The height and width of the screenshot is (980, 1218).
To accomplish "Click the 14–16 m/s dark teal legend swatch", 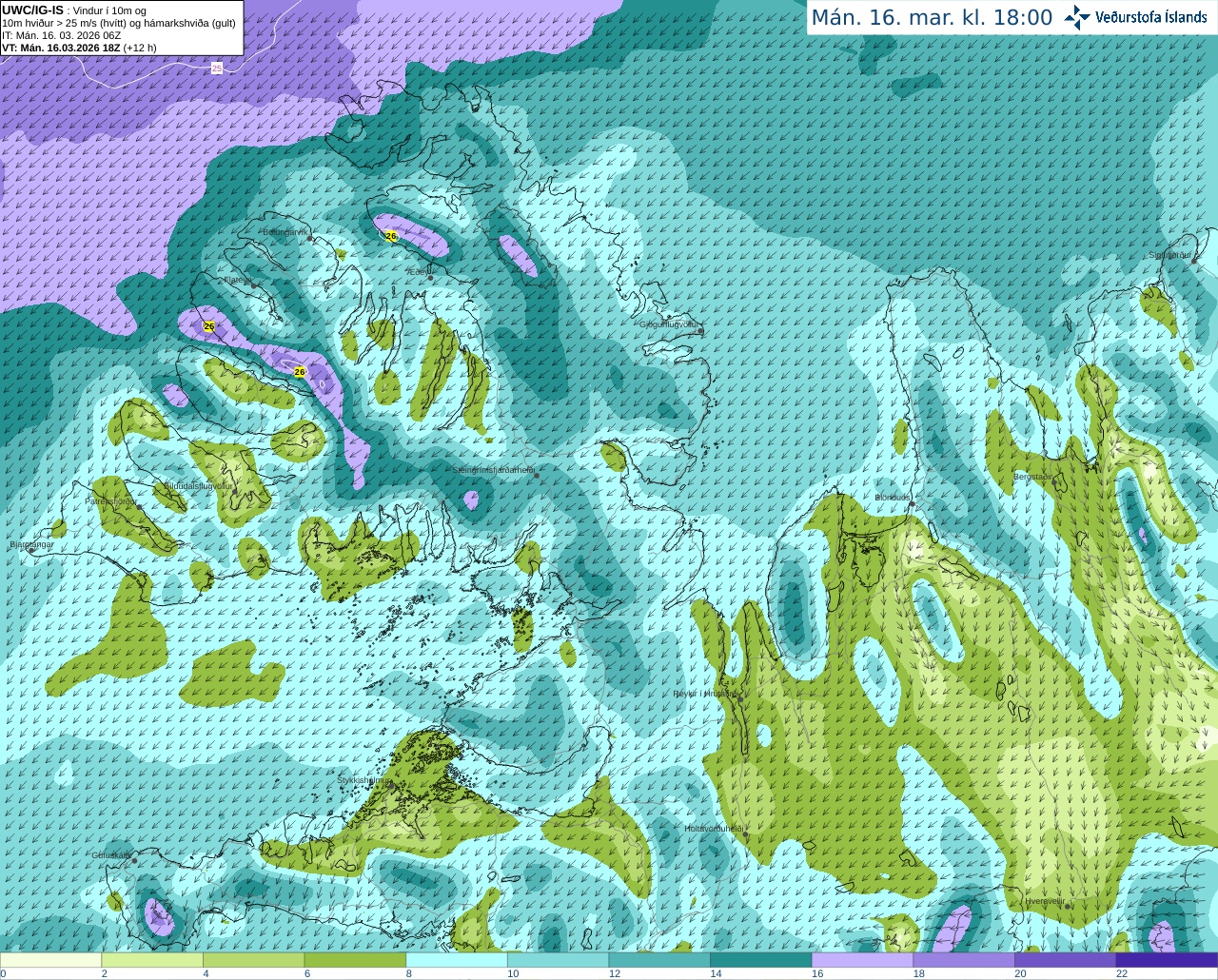I will pyautogui.click(x=761, y=960).
